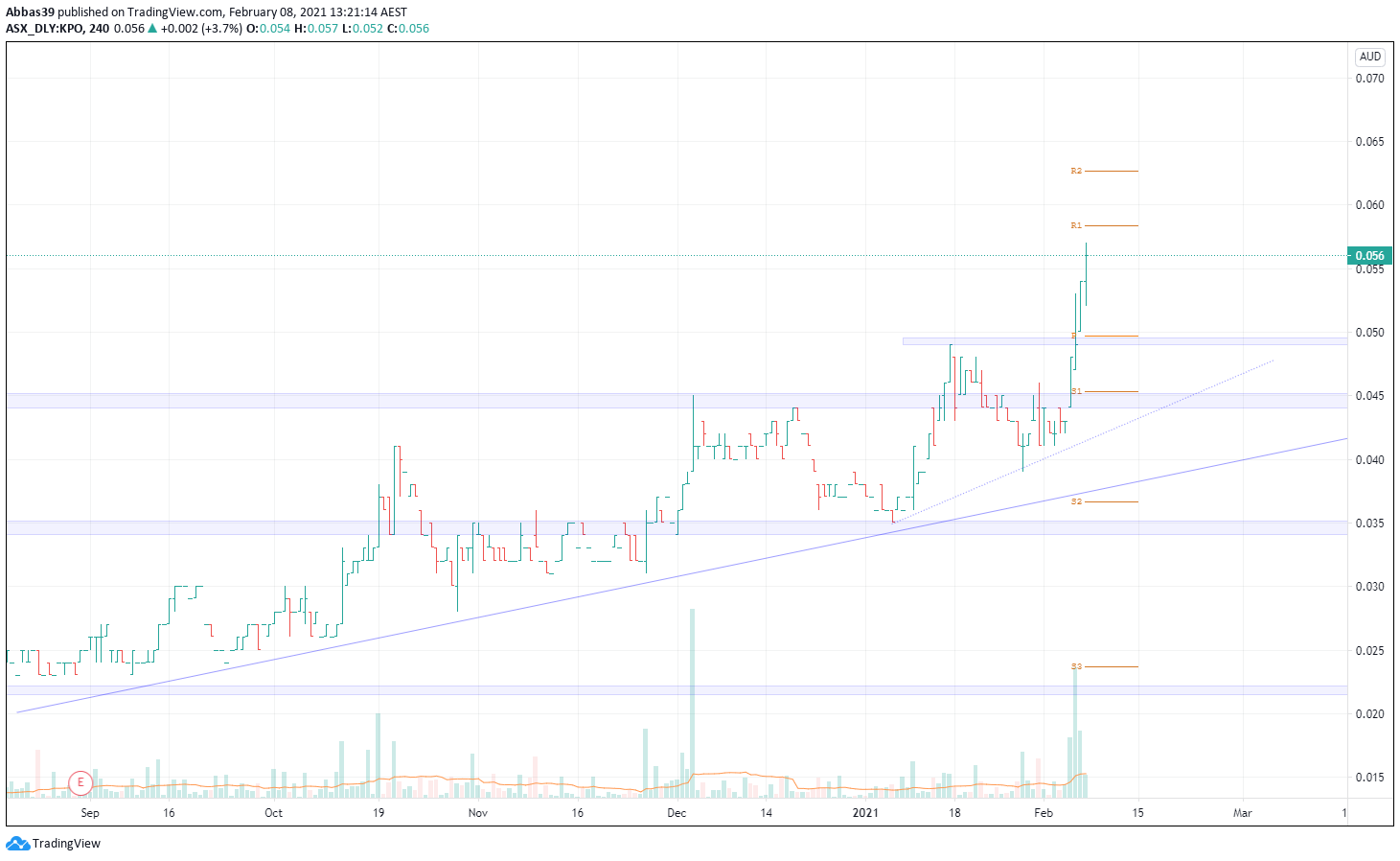1400x861 pixels.
Task: Click the 0.045 price axis label
Action: coord(1369,396)
